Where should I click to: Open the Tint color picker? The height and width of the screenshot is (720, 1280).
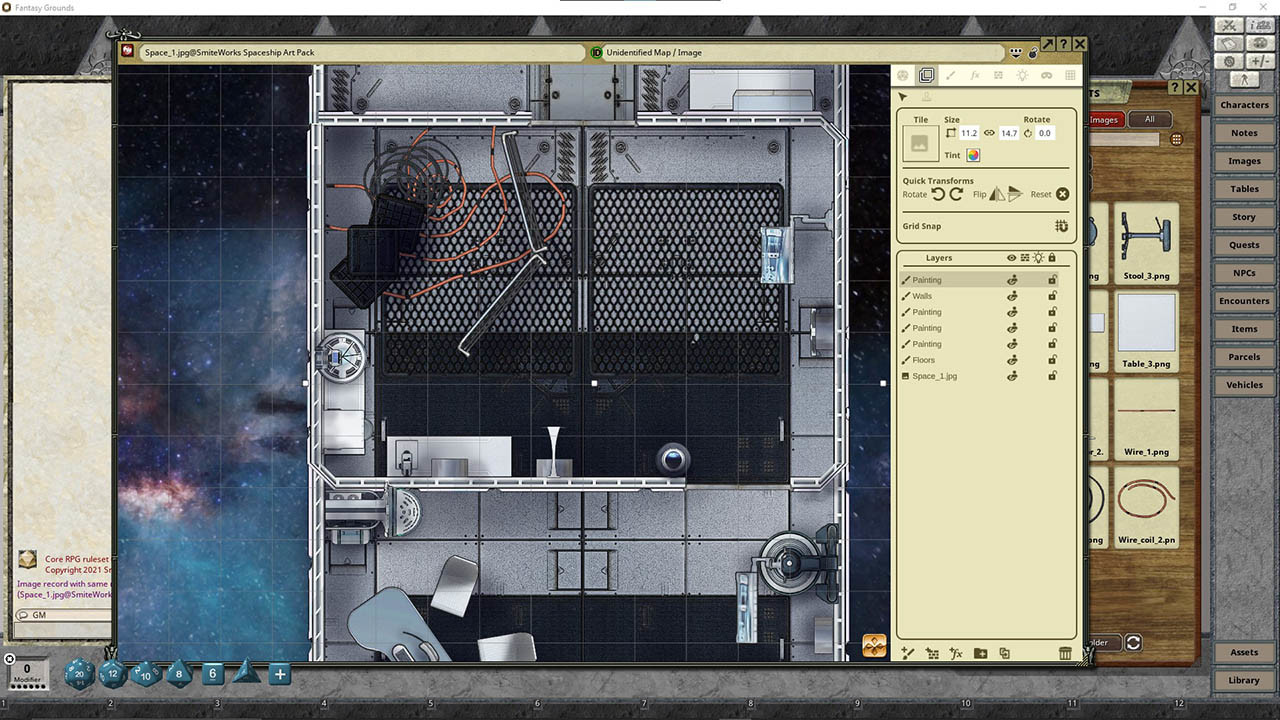click(973, 155)
